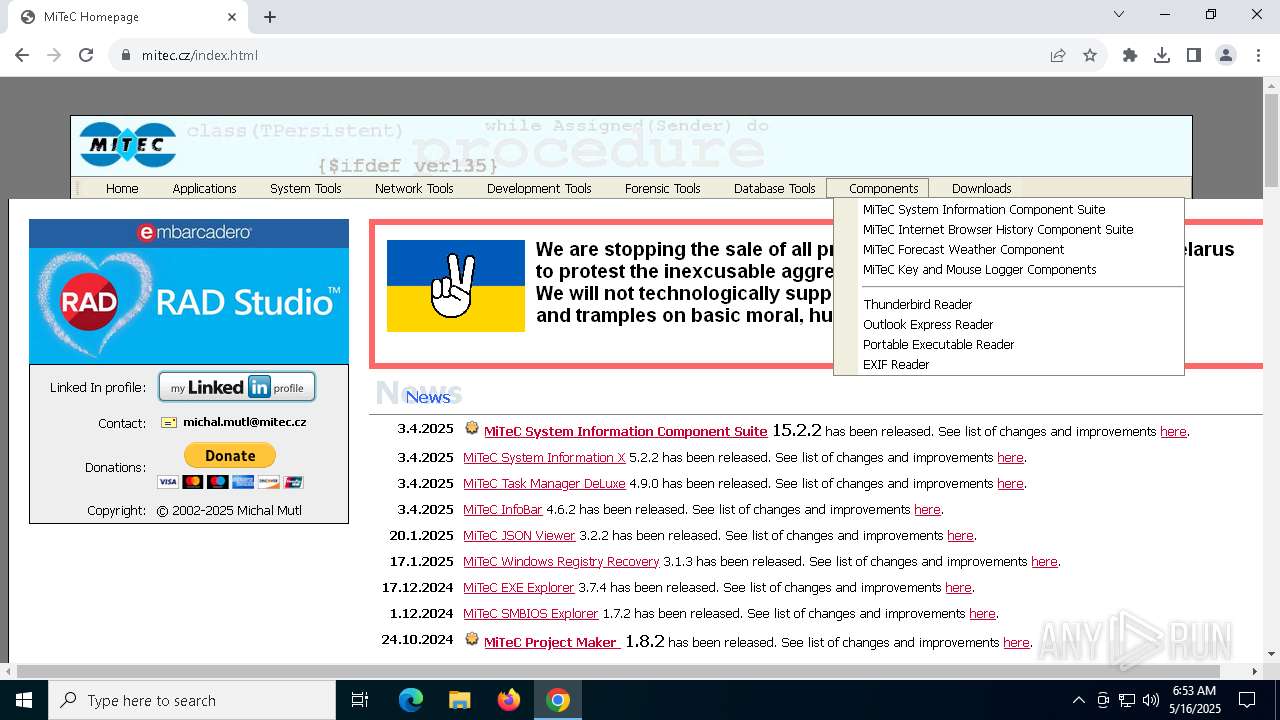Click the RAD Studio banner
This screenshot has width=1280, height=720.
tap(189, 291)
